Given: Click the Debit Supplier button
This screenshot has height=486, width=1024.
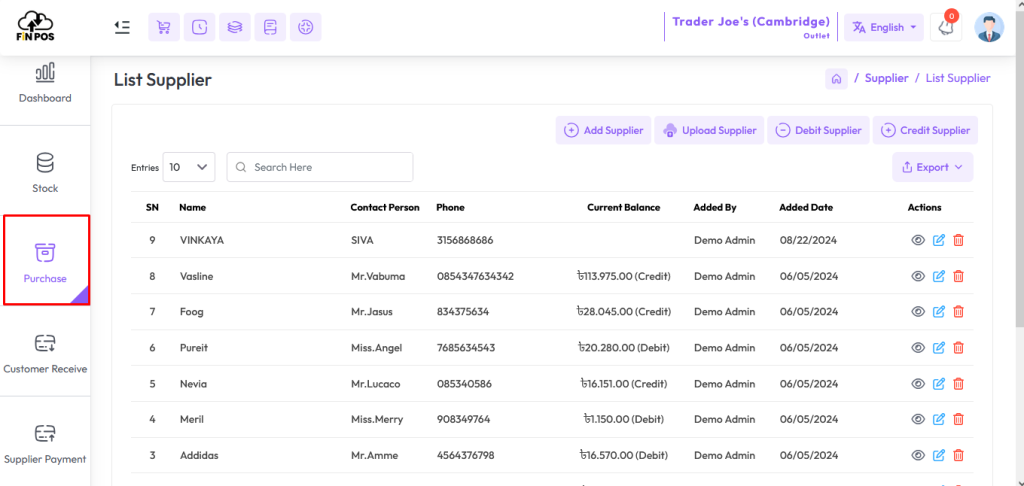Looking at the screenshot, I should pos(819,130).
